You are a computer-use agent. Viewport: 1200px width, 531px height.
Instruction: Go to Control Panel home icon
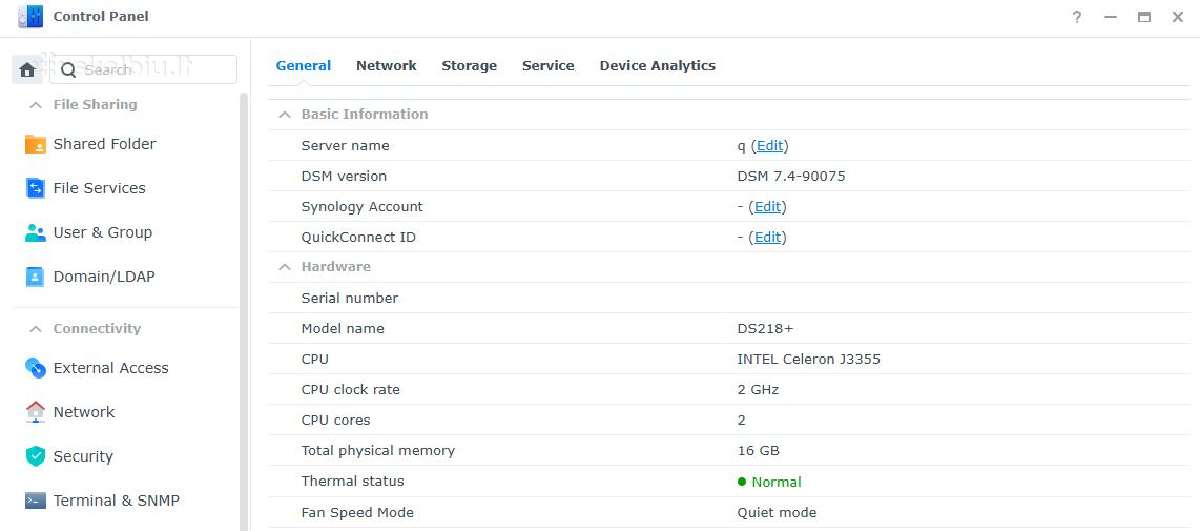28,70
